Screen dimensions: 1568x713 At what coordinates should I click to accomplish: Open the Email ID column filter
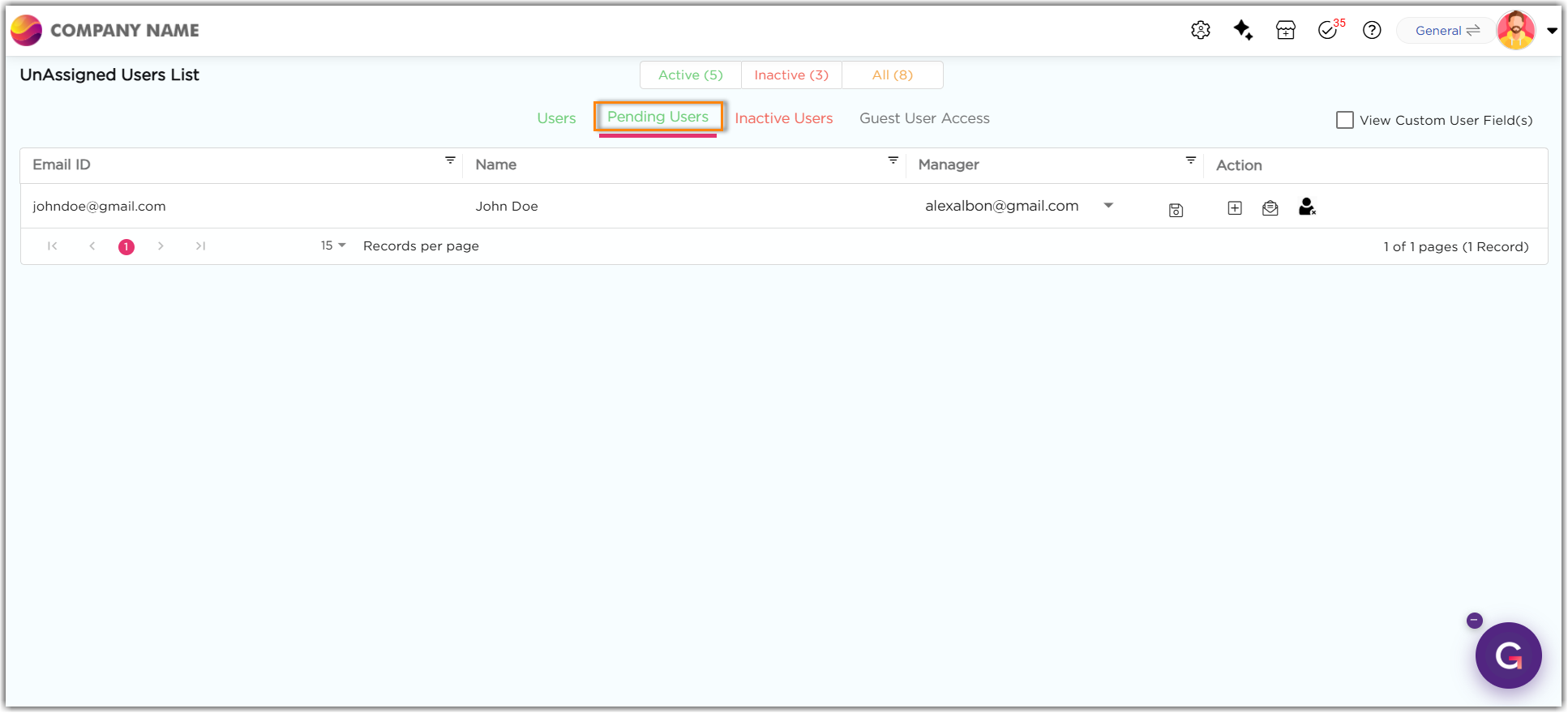click(450, 160)
